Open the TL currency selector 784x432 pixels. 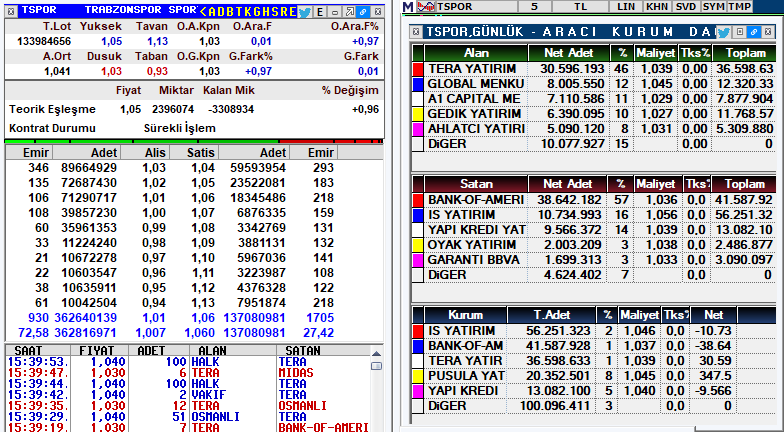pyautogui.click(x=580, y=6)
